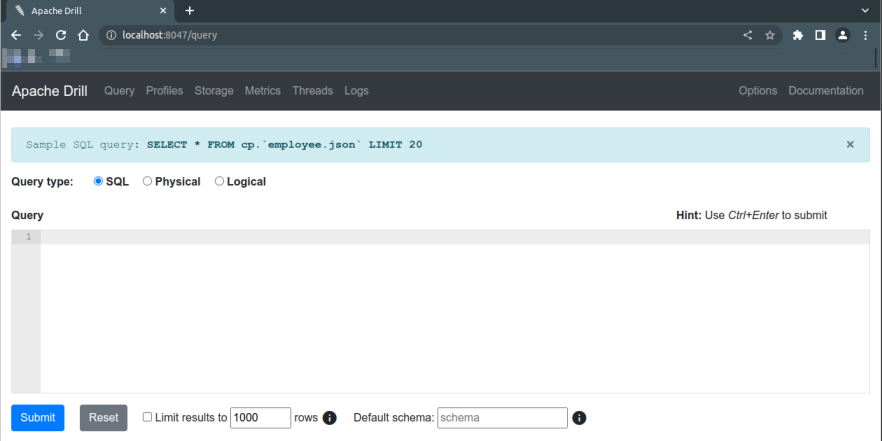
Task: Show info about the default schema
Action: pyautogui.click(x=579, y=418)
